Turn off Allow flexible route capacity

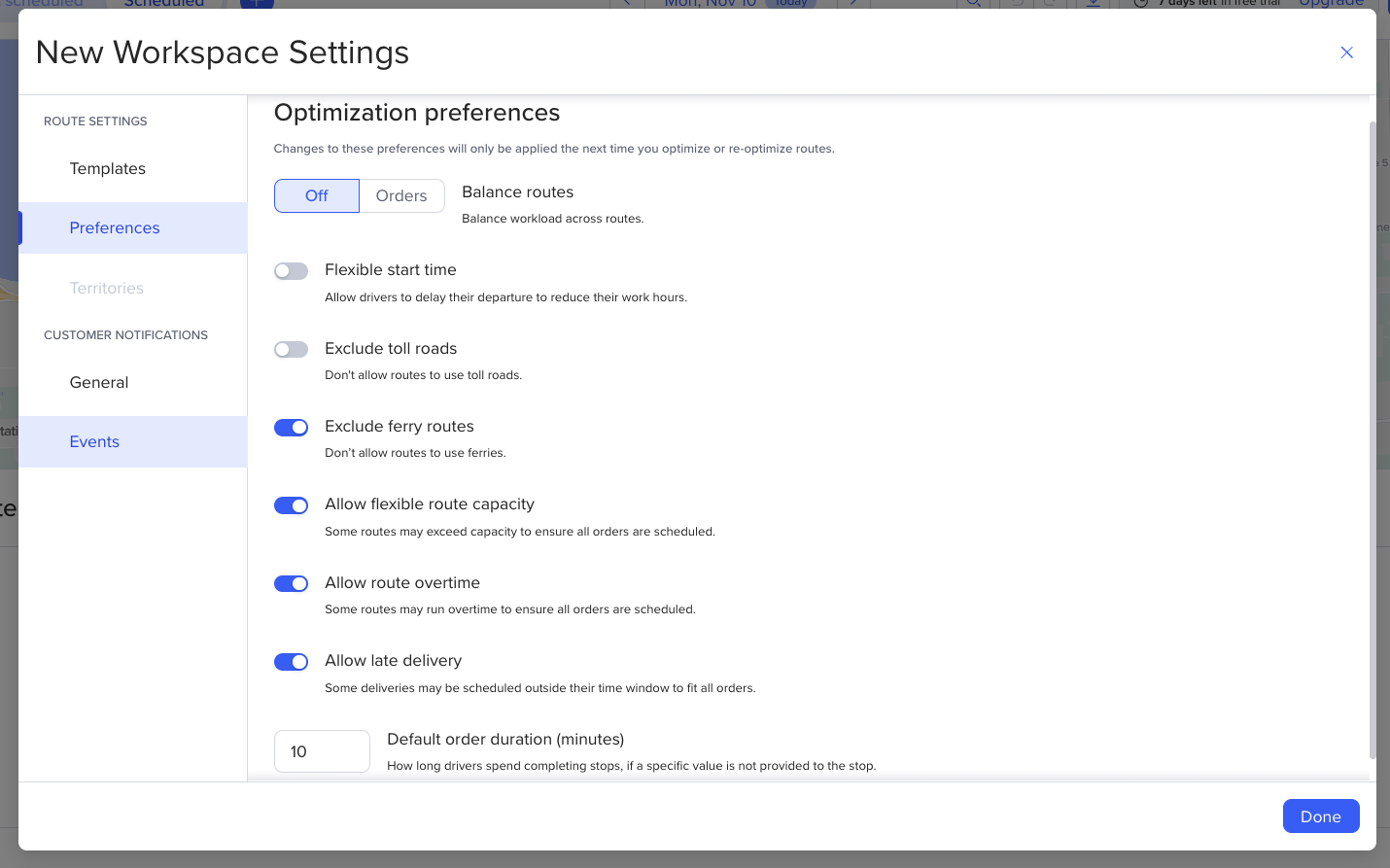coord(291,505)
